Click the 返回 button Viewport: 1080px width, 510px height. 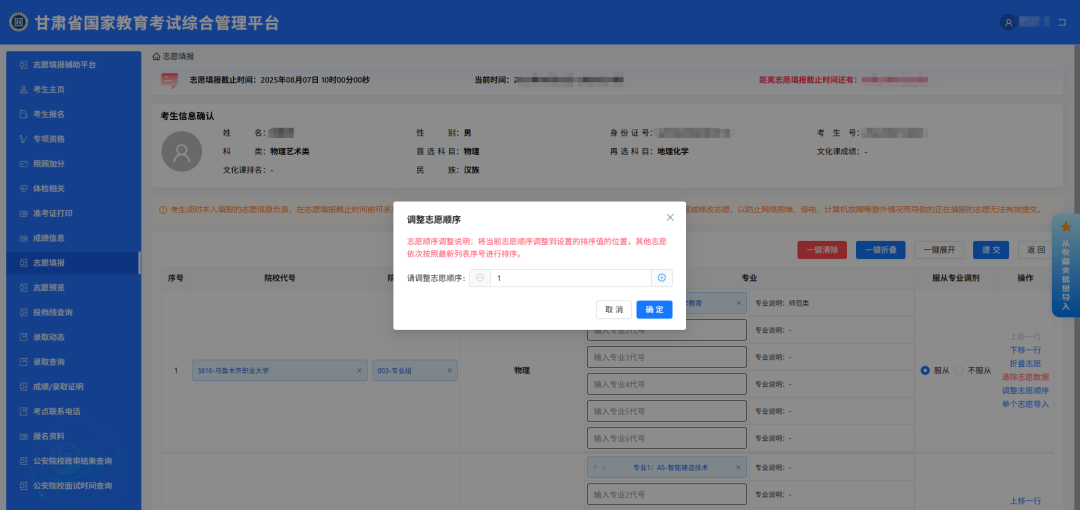pyautogui.click(x=1036, y=250)
